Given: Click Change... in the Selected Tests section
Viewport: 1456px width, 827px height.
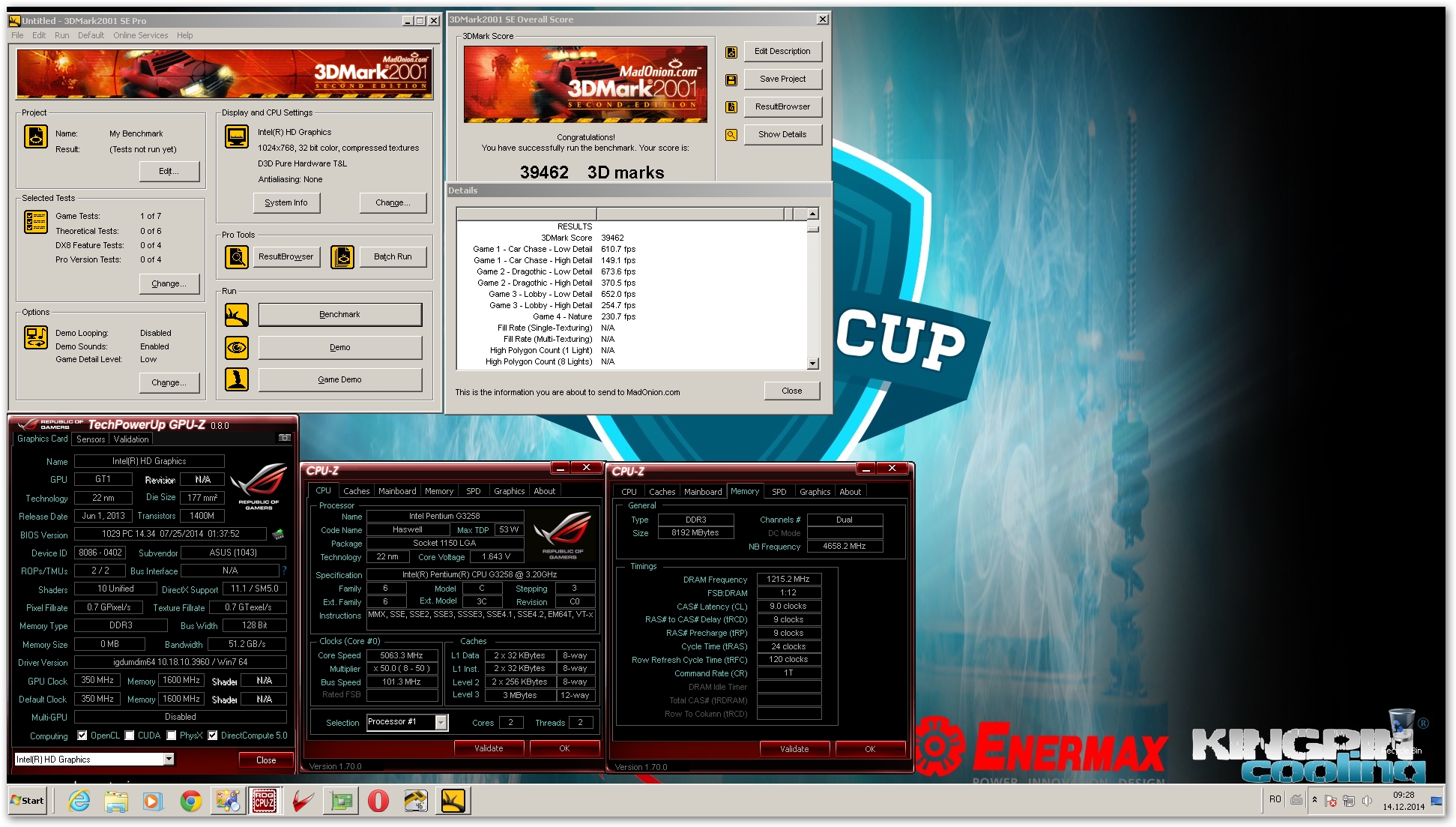Looking at the screenshot, I should [169, 283].
